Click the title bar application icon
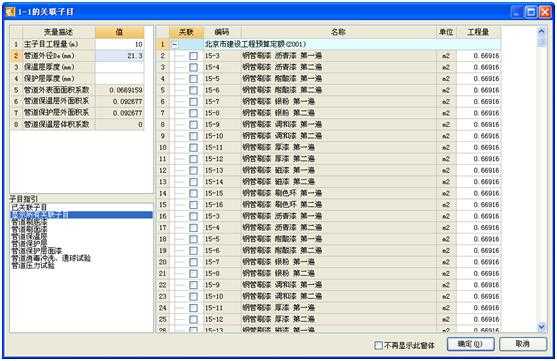Screen dimensions: 557x361 [11, 12]
